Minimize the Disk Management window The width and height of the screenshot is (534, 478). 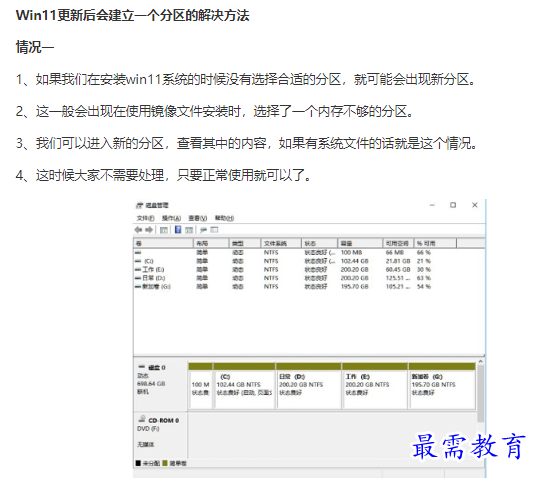coord(432,205)
